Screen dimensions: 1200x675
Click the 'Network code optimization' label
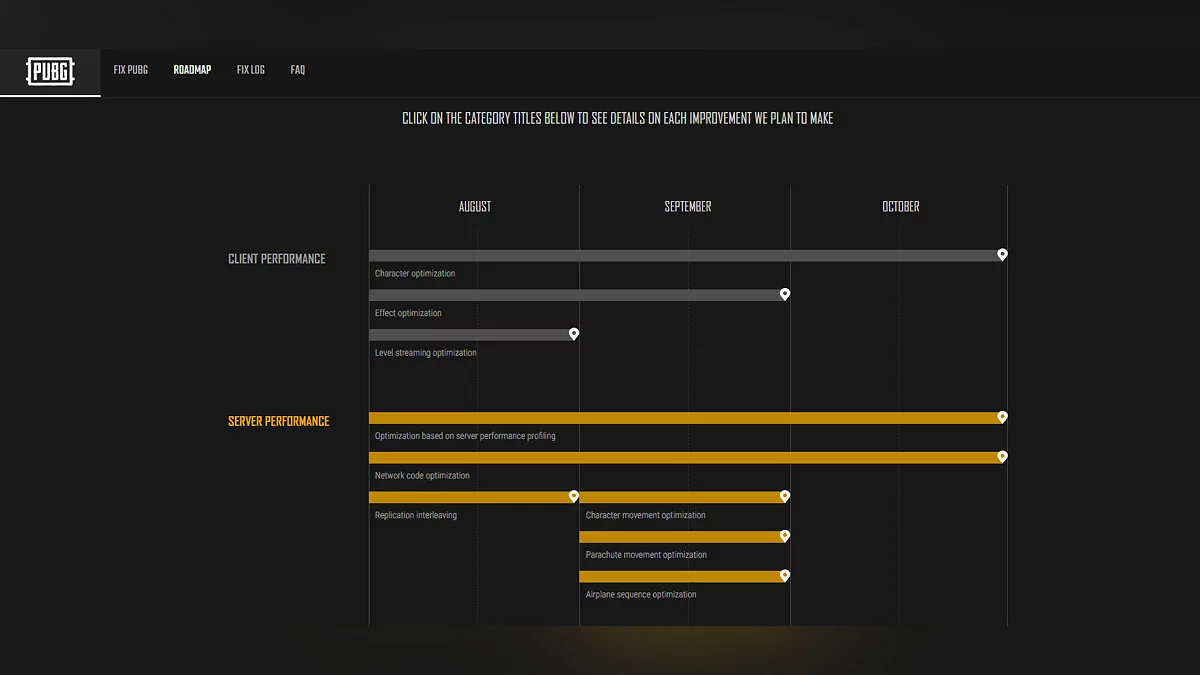click(422, 476)
